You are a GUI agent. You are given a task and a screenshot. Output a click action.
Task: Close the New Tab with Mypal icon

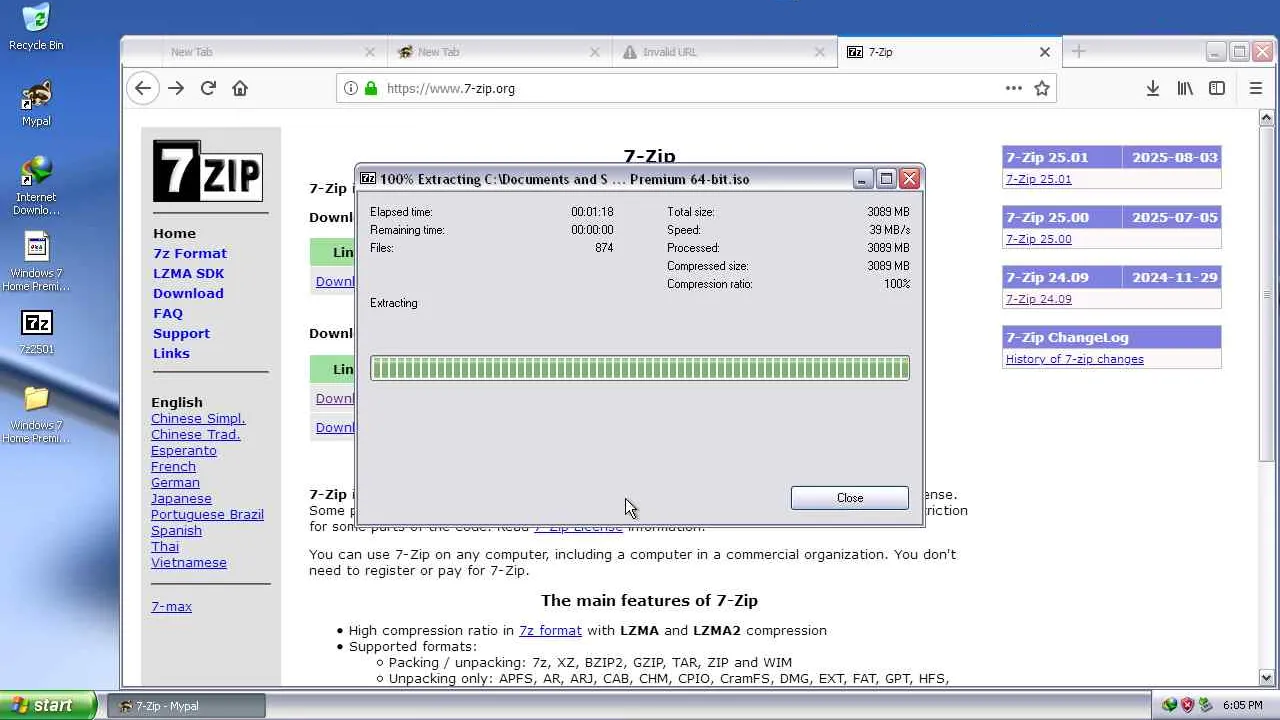pyautogui.click(x=595, y=52)
